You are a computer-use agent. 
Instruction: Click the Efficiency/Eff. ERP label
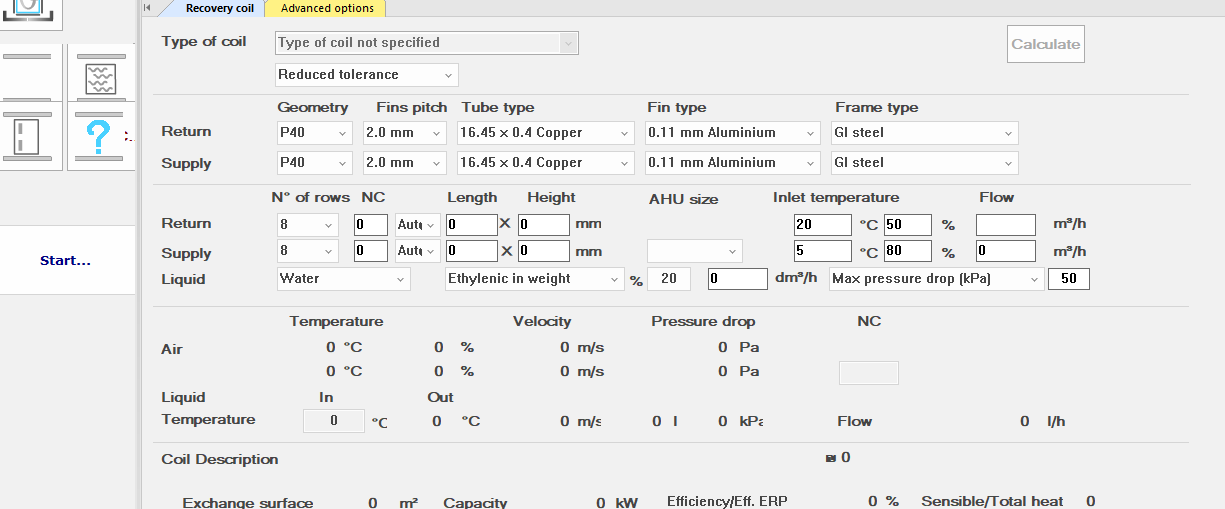click(727, 500)
